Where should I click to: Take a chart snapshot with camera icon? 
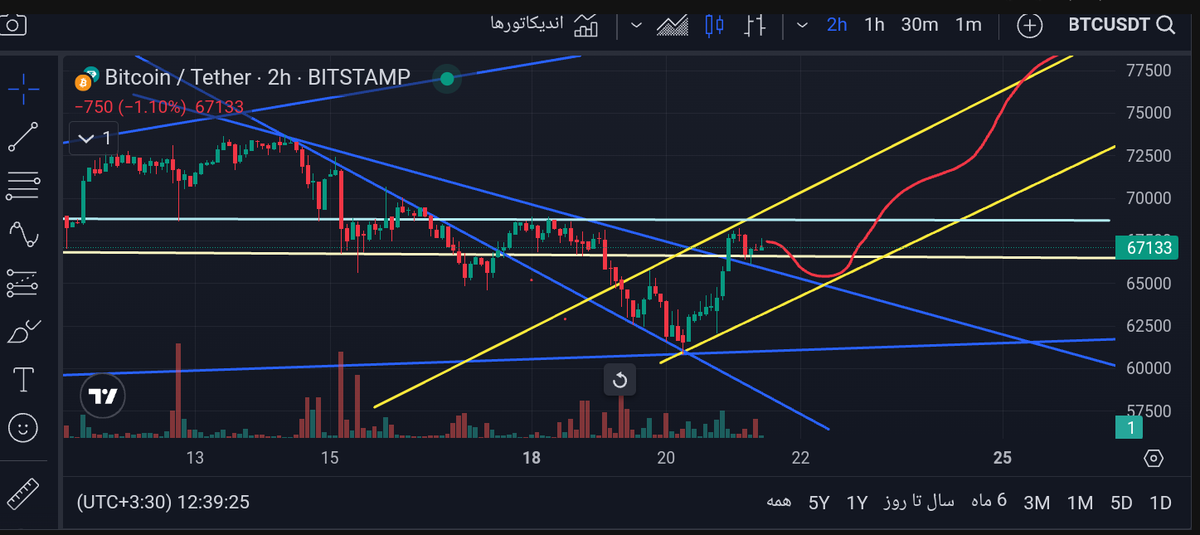coord(12,24)
